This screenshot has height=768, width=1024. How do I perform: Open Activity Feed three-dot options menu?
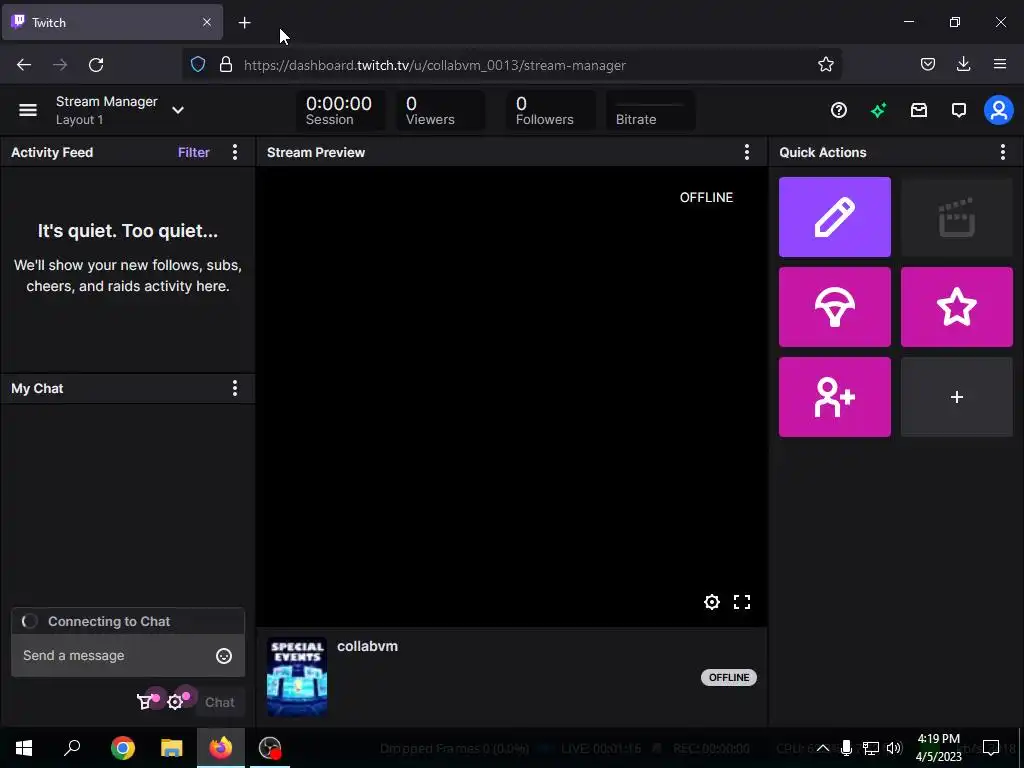[235, 152]
